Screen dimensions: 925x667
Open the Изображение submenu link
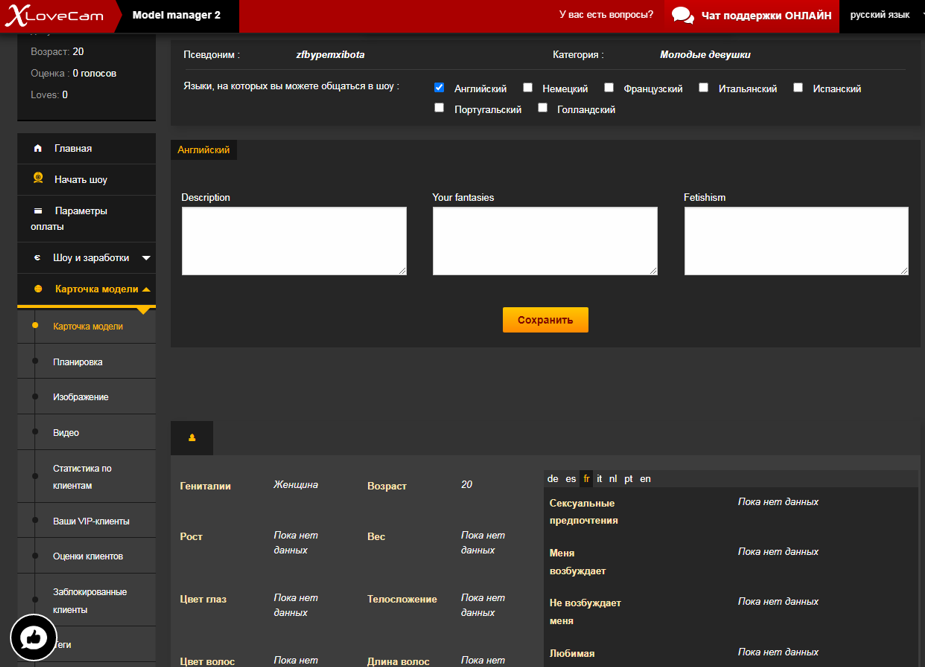[81, 397]
